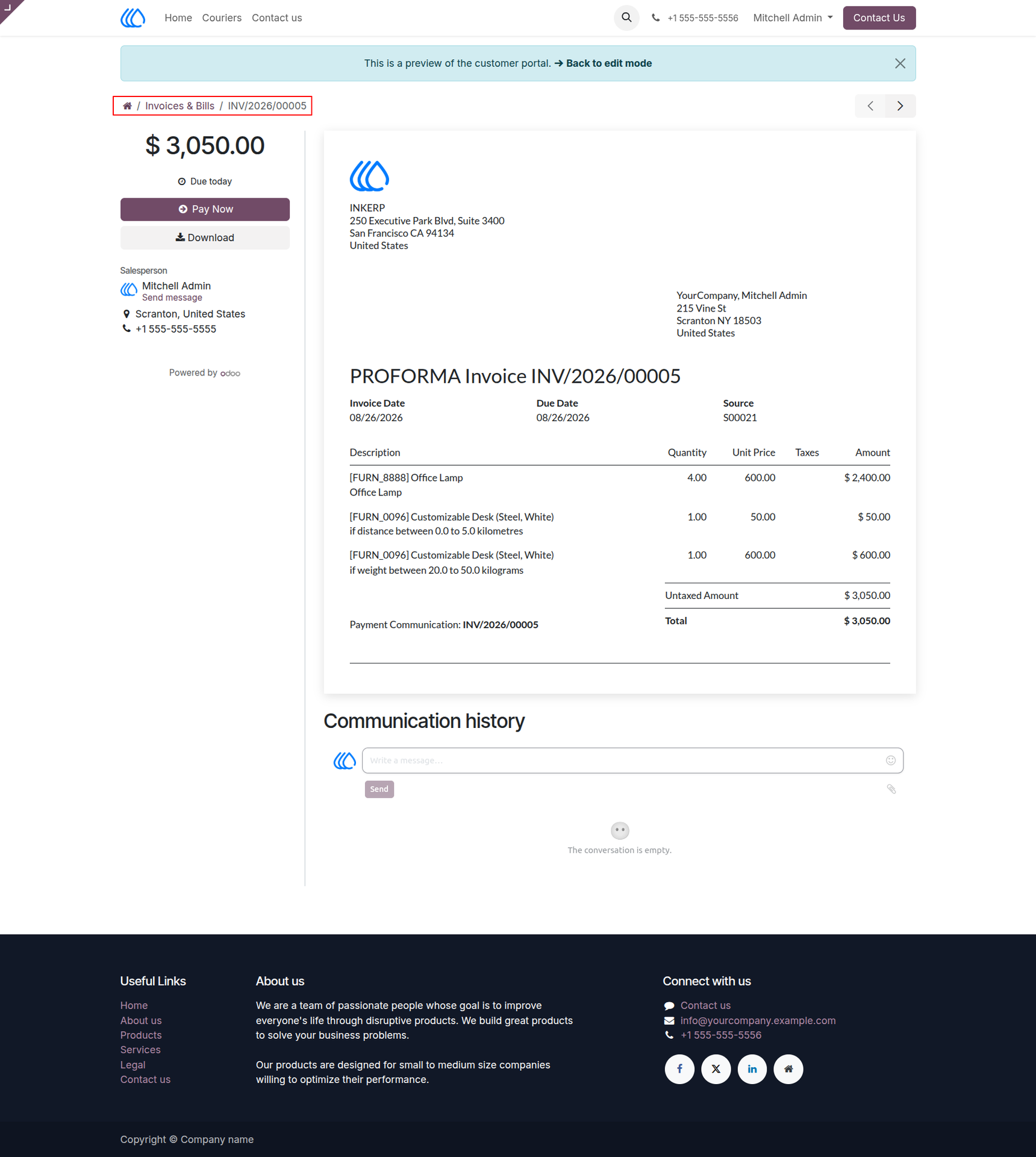1036x1157 pixels.
Task: Open Contact us link under Connect with us
Action: click(705, 1005)
